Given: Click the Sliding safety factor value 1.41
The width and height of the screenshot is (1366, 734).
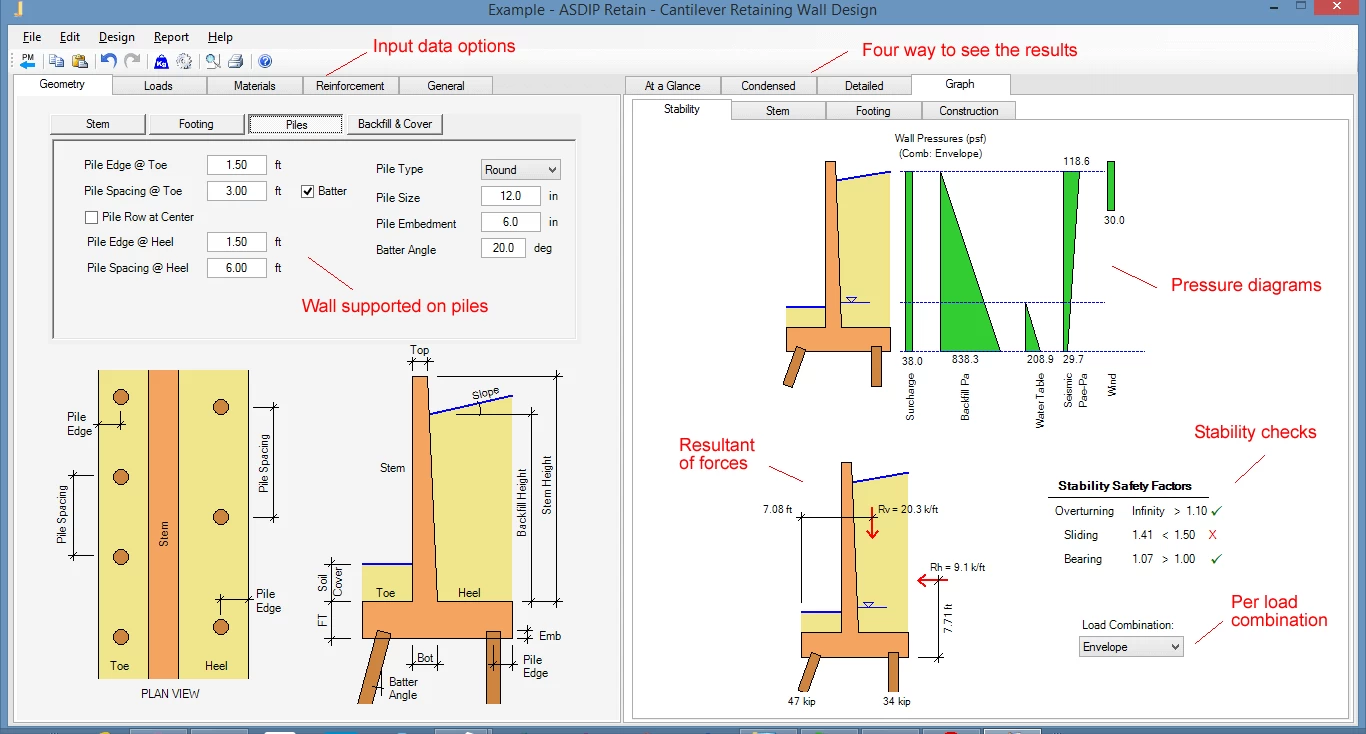Looking at the screenshot, I should click(x=1142, y=535).
